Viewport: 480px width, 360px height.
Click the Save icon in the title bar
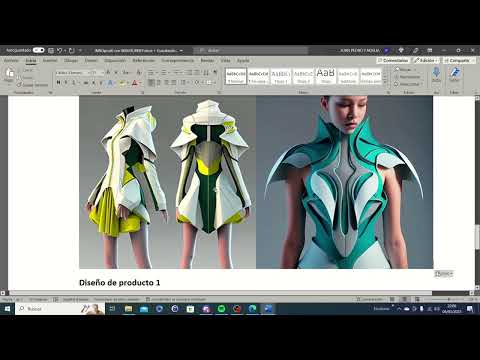[51, 50]
